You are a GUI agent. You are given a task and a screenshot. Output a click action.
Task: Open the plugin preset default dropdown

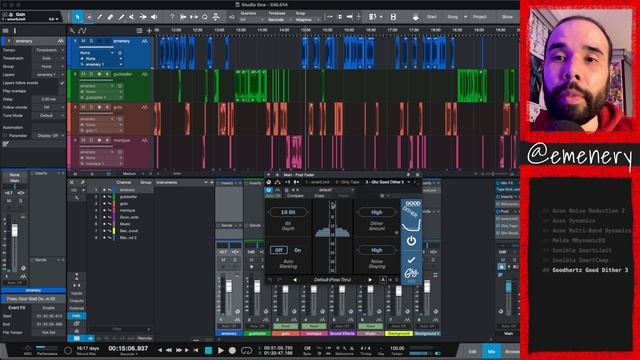click(326, 190)
